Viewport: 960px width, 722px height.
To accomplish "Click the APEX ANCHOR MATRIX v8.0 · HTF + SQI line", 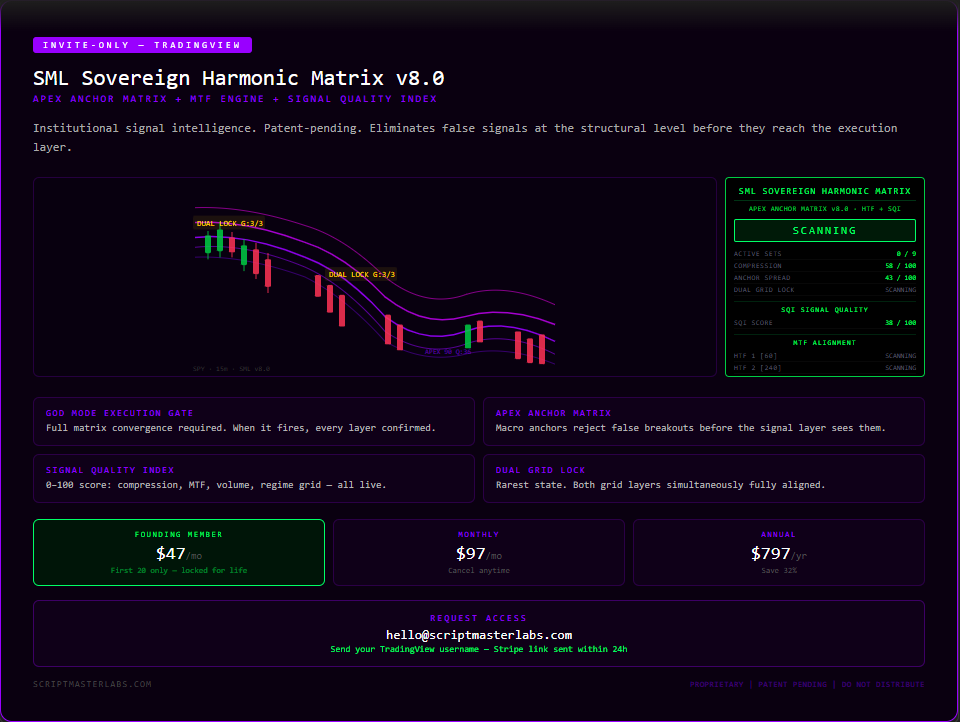I will pos(825,209).
